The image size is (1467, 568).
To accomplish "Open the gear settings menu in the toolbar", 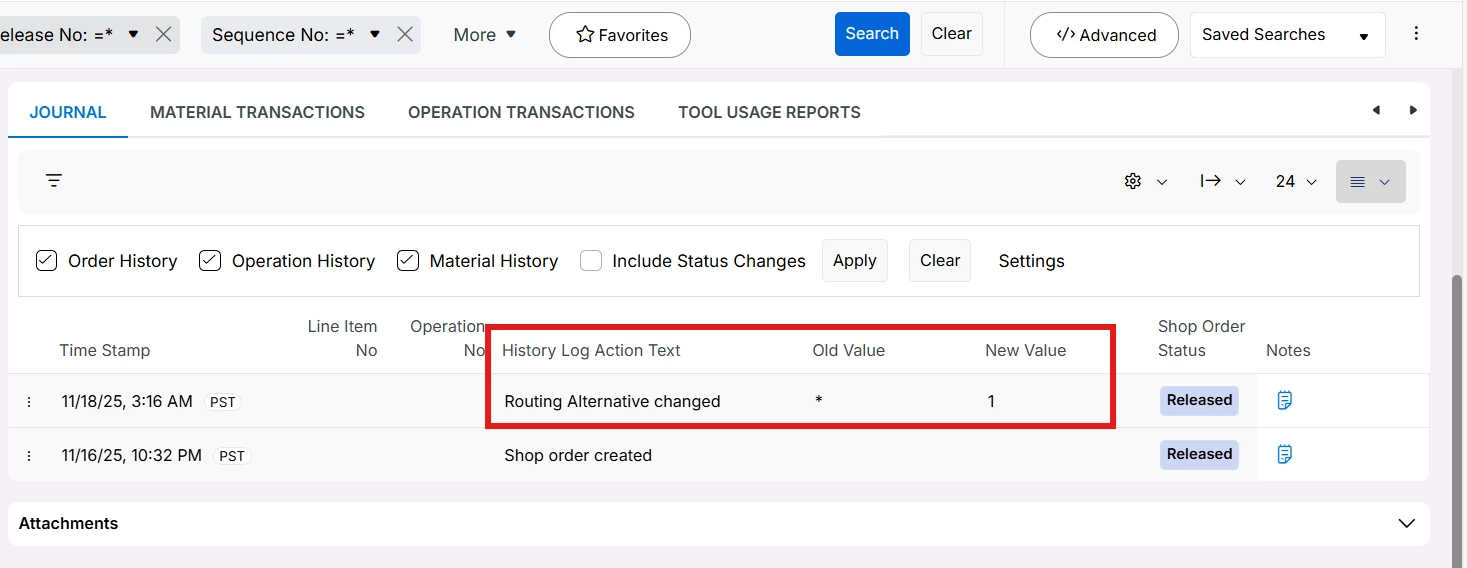I will pyautogui.click(x=1144, y=182).
